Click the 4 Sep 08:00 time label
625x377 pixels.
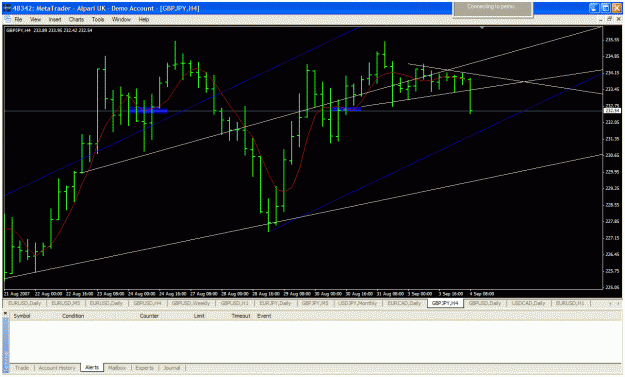pyautogui.click(x=482, y=294)
